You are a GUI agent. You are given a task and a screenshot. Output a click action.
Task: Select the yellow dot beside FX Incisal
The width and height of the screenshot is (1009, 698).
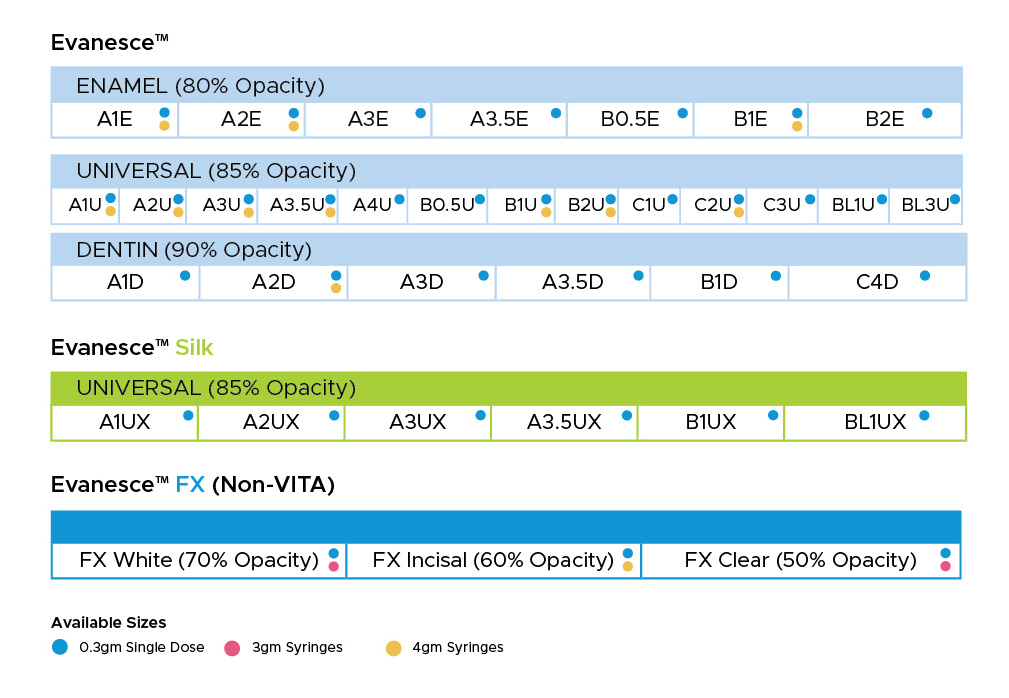[628, 567]
